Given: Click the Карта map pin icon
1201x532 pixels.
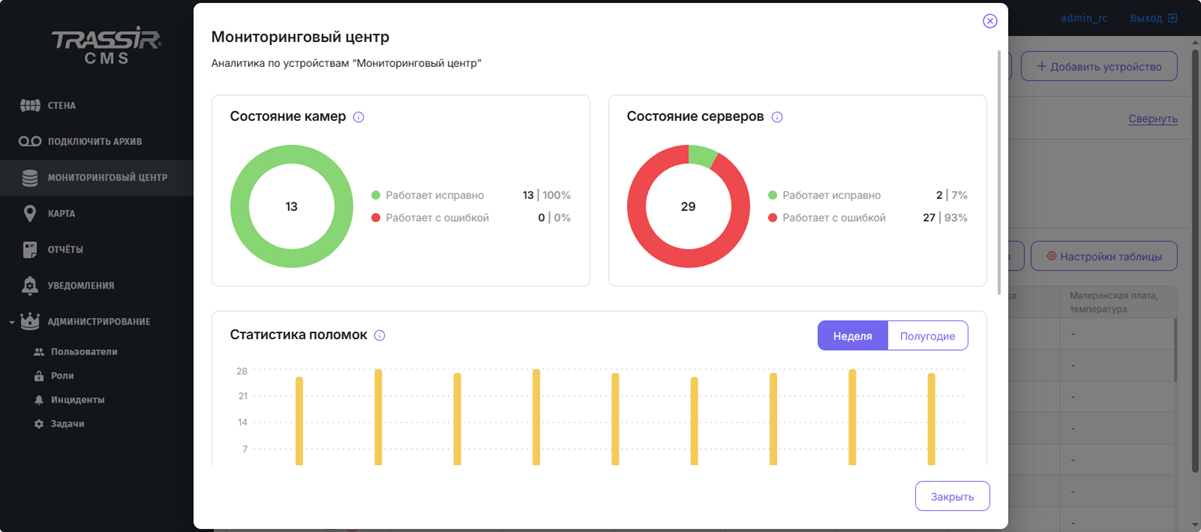Looking at the screenshot, I should pyautogui.click(x=30, y=213).
